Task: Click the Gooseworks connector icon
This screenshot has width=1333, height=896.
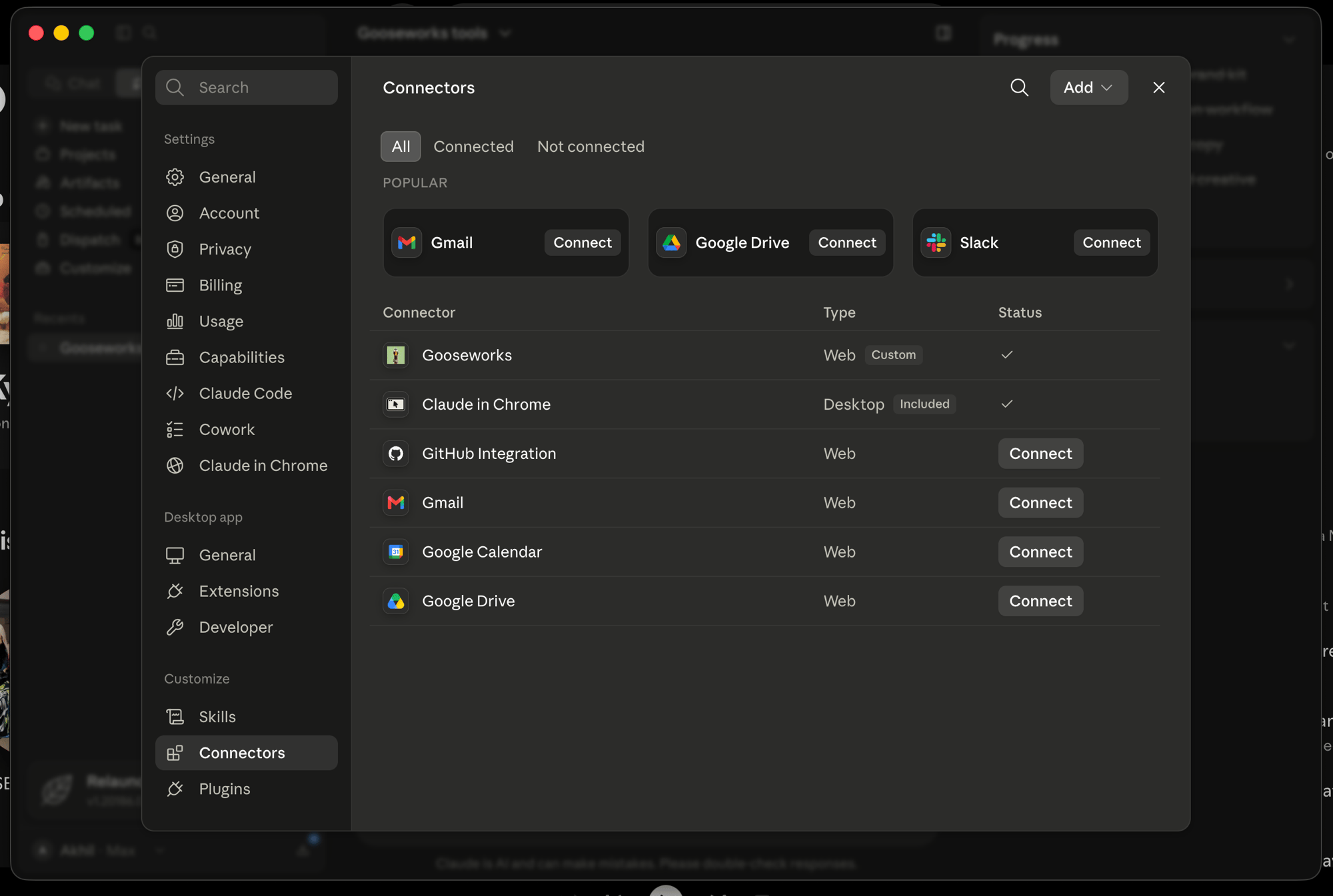Action: pyautogui.click(x=396, y=355)
